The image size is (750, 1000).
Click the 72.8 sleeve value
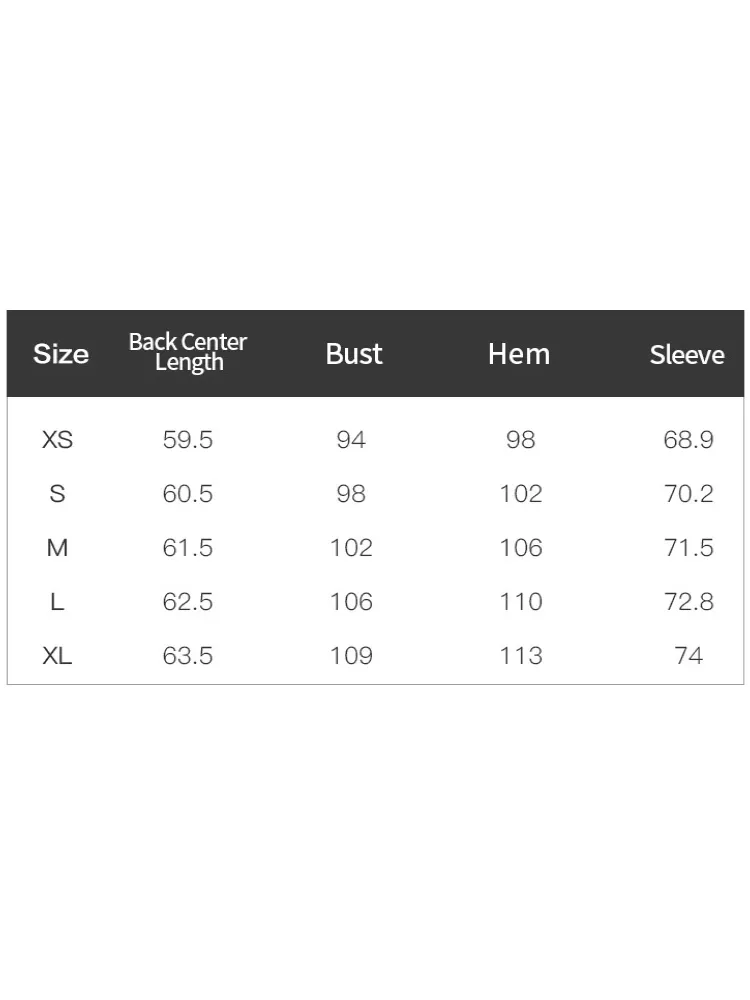pyautogui.click(x=688, y=601)
